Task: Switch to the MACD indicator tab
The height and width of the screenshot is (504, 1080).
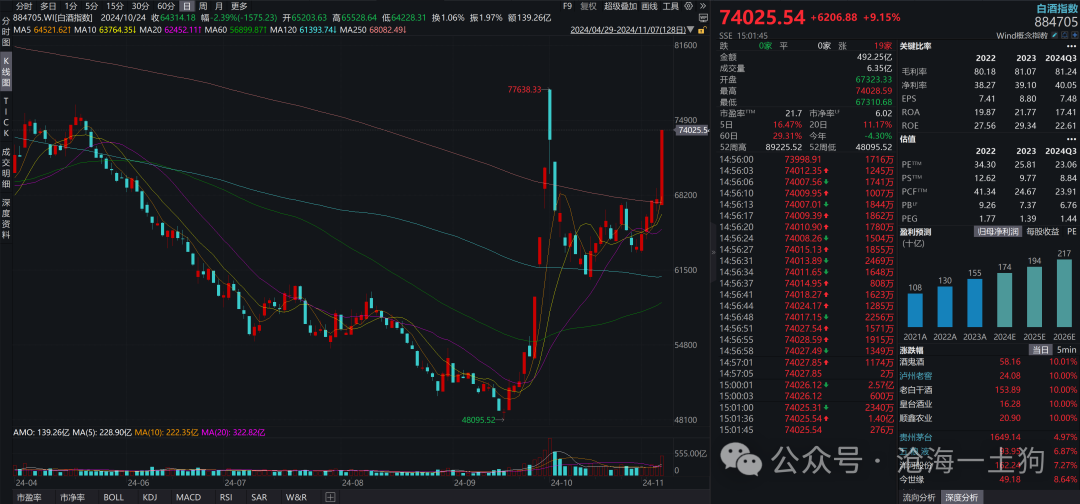Action: pos(189,496)
